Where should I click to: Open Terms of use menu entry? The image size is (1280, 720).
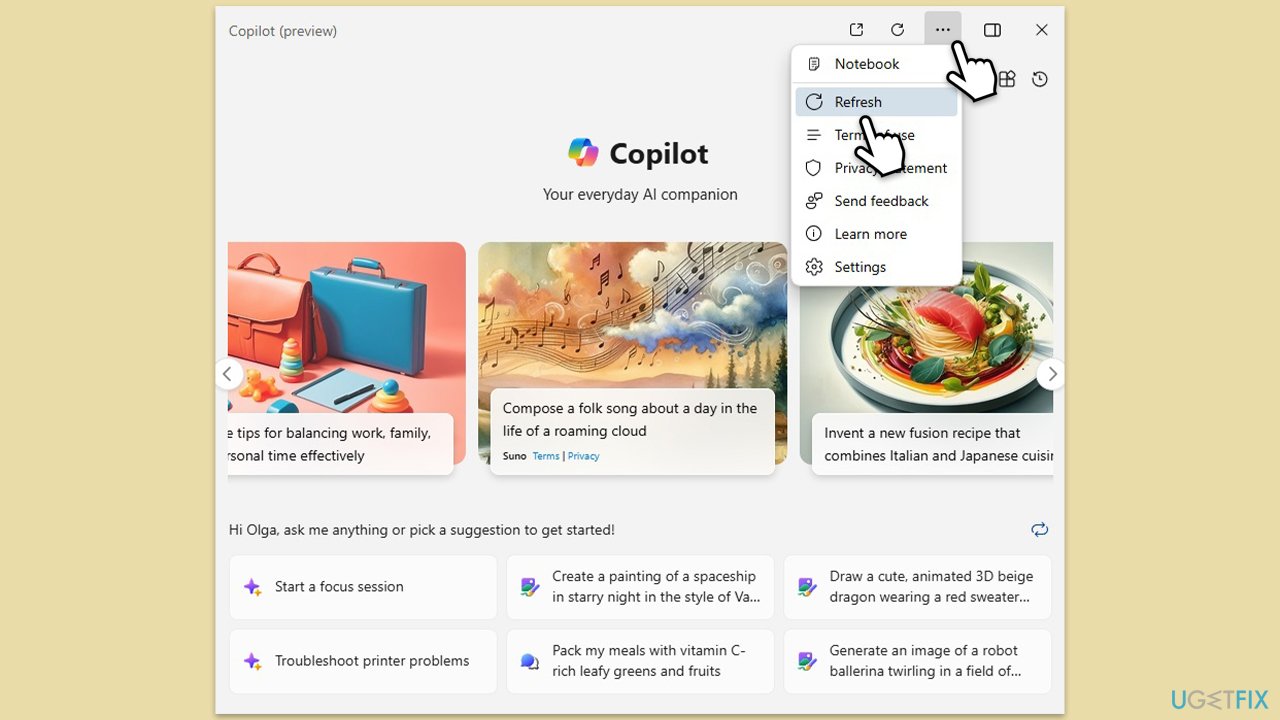876,135
